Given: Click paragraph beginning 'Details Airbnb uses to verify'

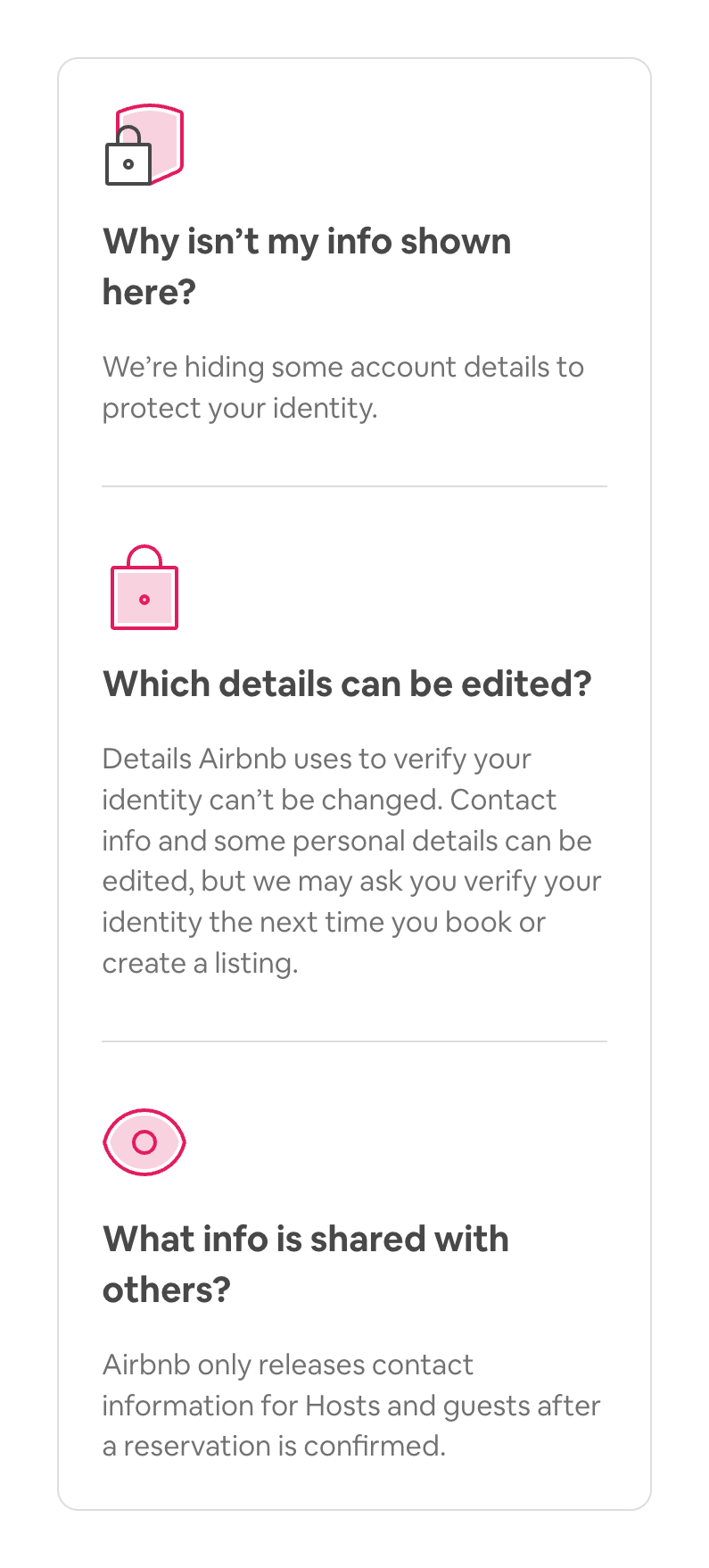Looking at the screenshot, I should (x=351, y=860).
